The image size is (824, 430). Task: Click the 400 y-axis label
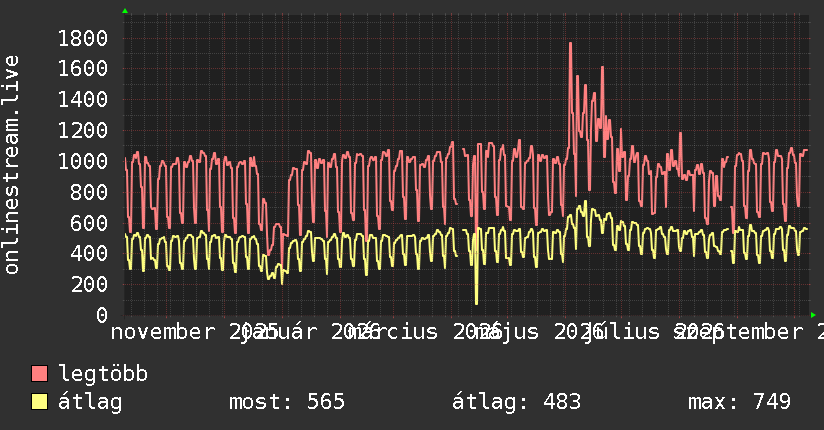(89, 254)
